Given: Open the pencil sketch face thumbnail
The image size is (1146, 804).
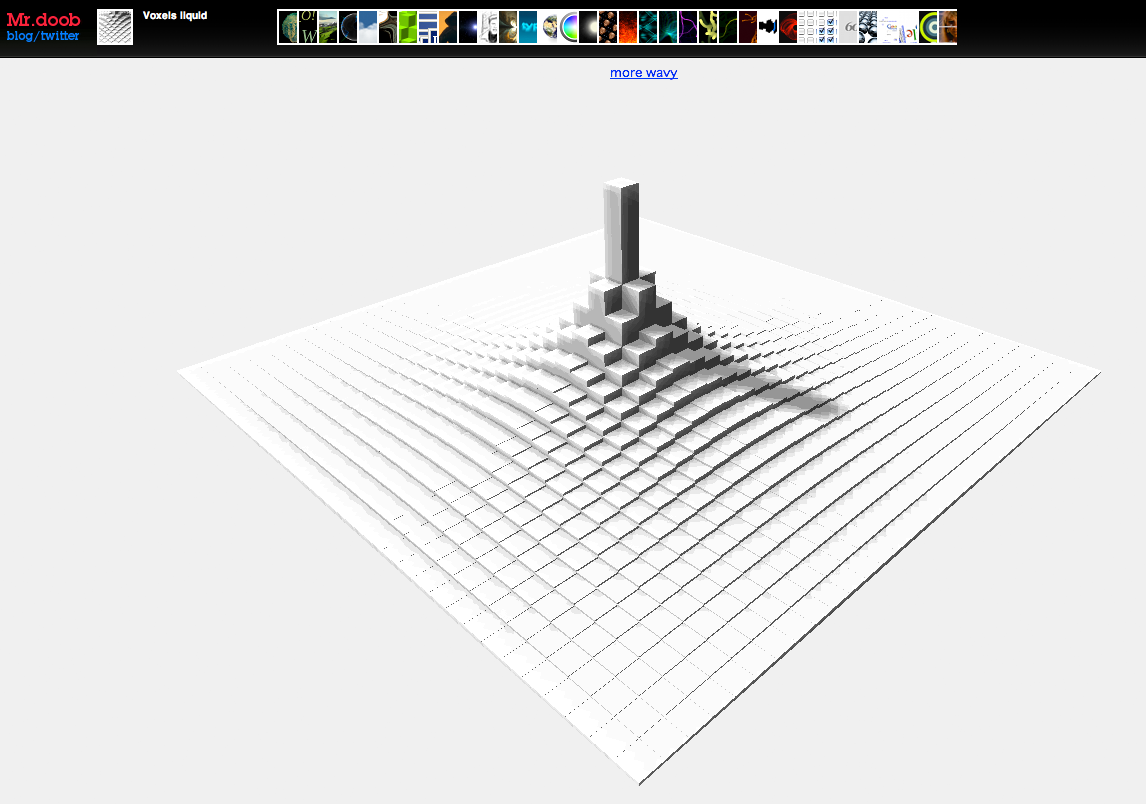Looking at the screenshot, I should (x=488, y=27).
